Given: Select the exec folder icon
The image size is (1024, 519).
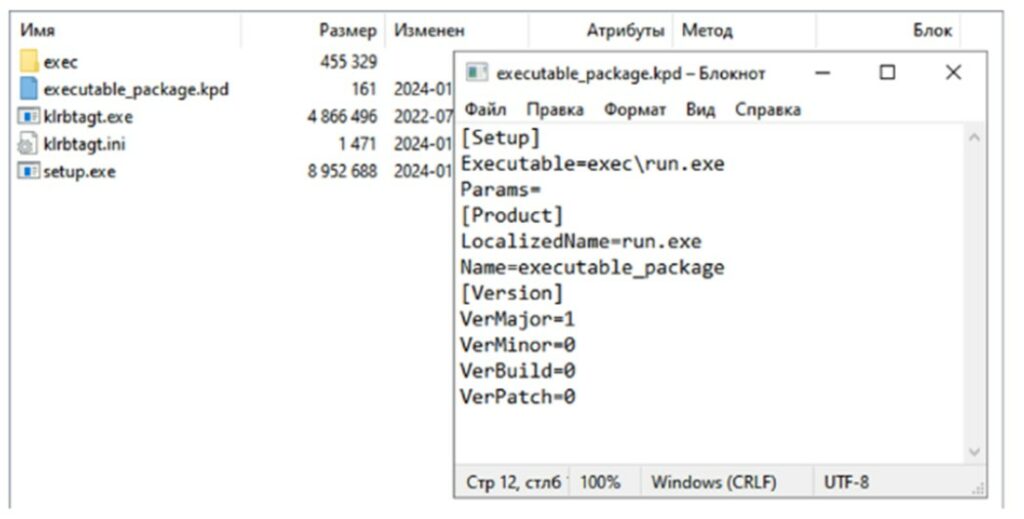Looking at the screenshot, I should click(28, 62).
